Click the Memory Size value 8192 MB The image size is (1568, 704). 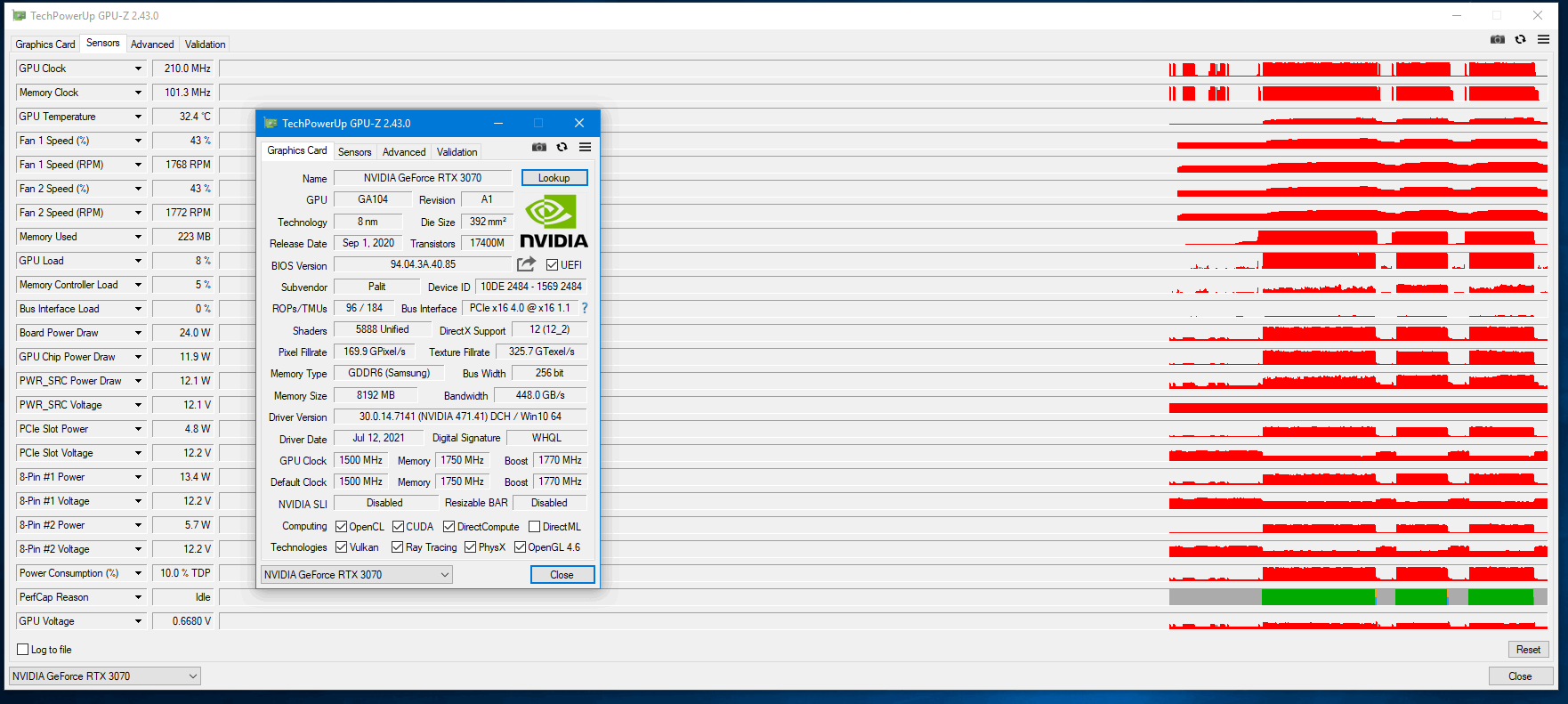click(x=376, y=395)
